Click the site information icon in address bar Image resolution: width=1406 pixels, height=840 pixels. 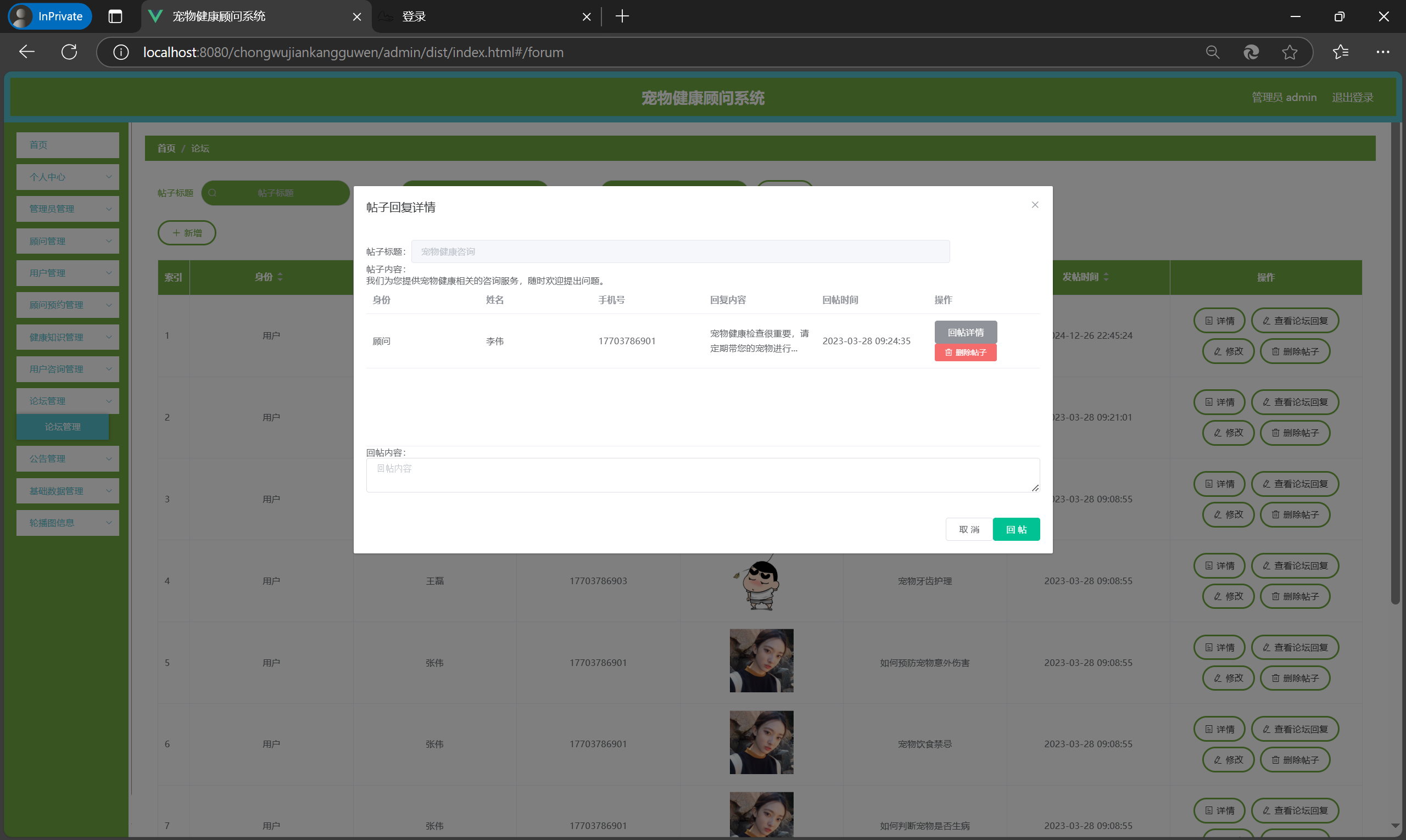pyautogui.click(x=121, y=52)
